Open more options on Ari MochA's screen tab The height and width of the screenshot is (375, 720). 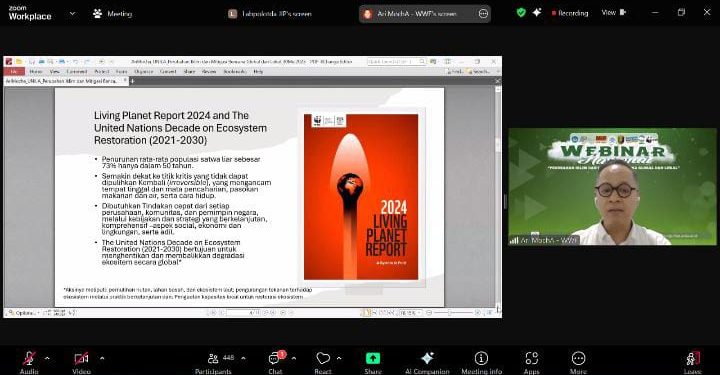pyautogui.click(x=483, y=14)
